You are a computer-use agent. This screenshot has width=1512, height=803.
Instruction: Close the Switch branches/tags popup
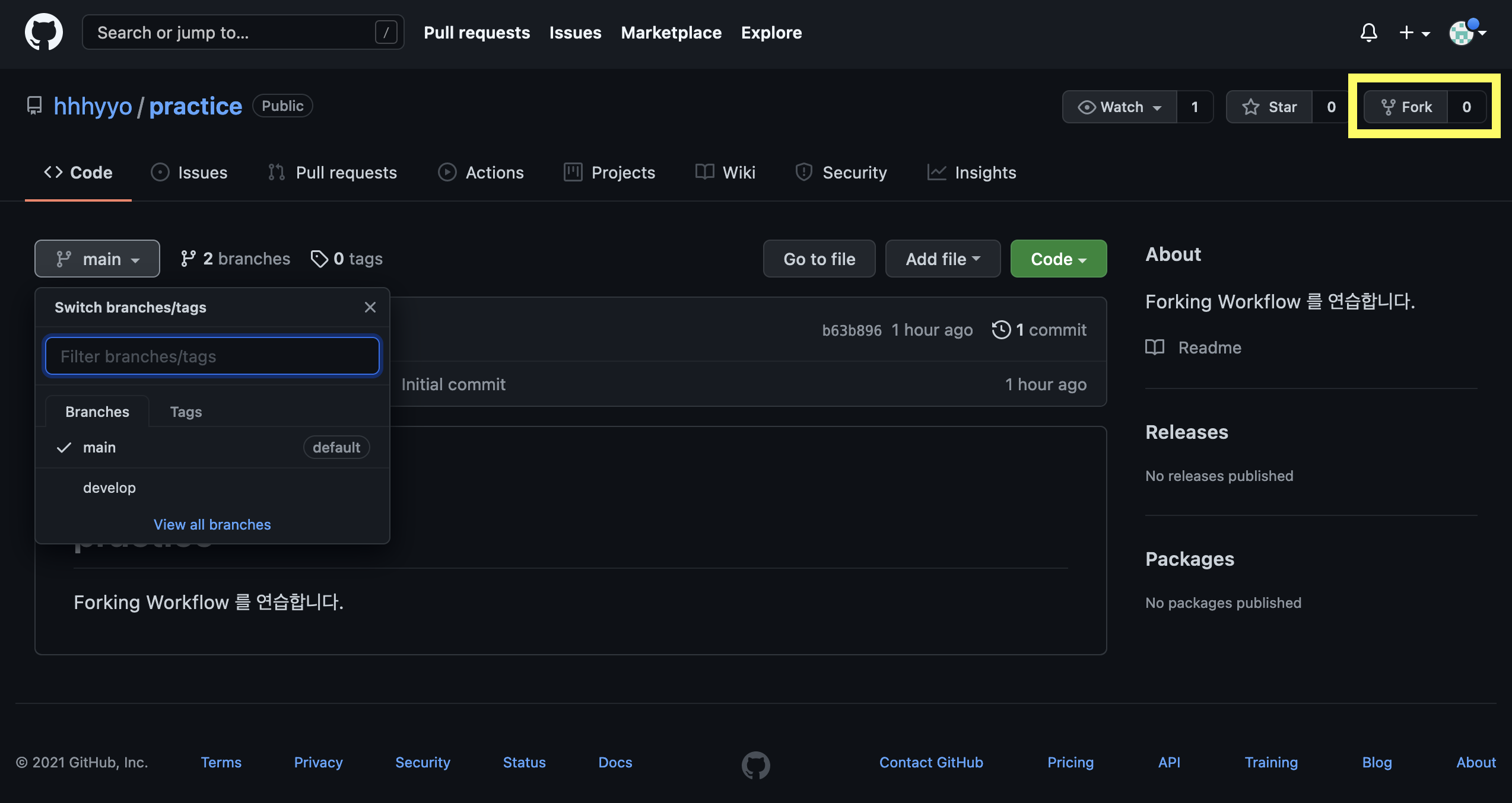pos(370,307)
